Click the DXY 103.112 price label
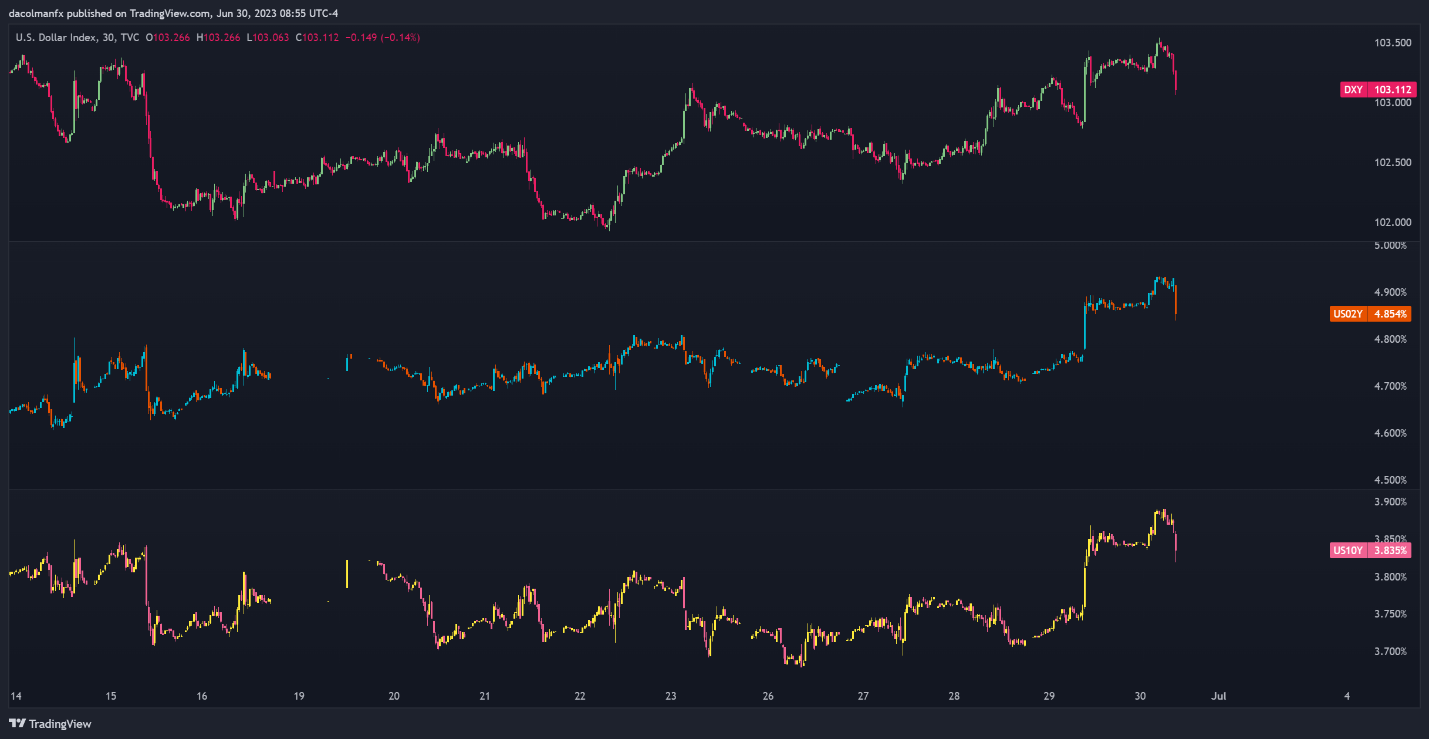 click(1376, 90)
